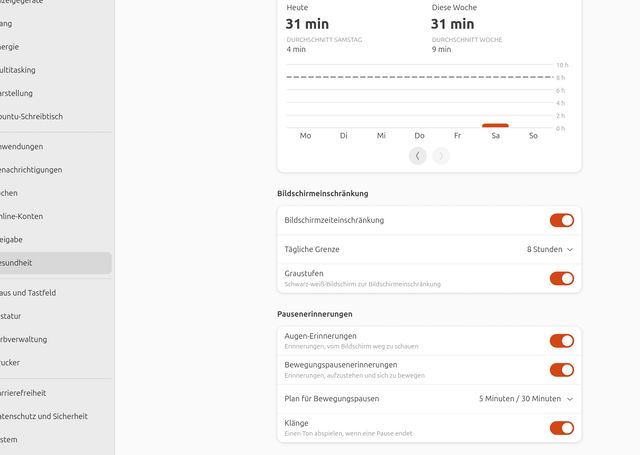Screen dimensions: 640x455
Task: Turn off the Graustufen toggle
Action: pyautogui.click(x=561, y=278)
